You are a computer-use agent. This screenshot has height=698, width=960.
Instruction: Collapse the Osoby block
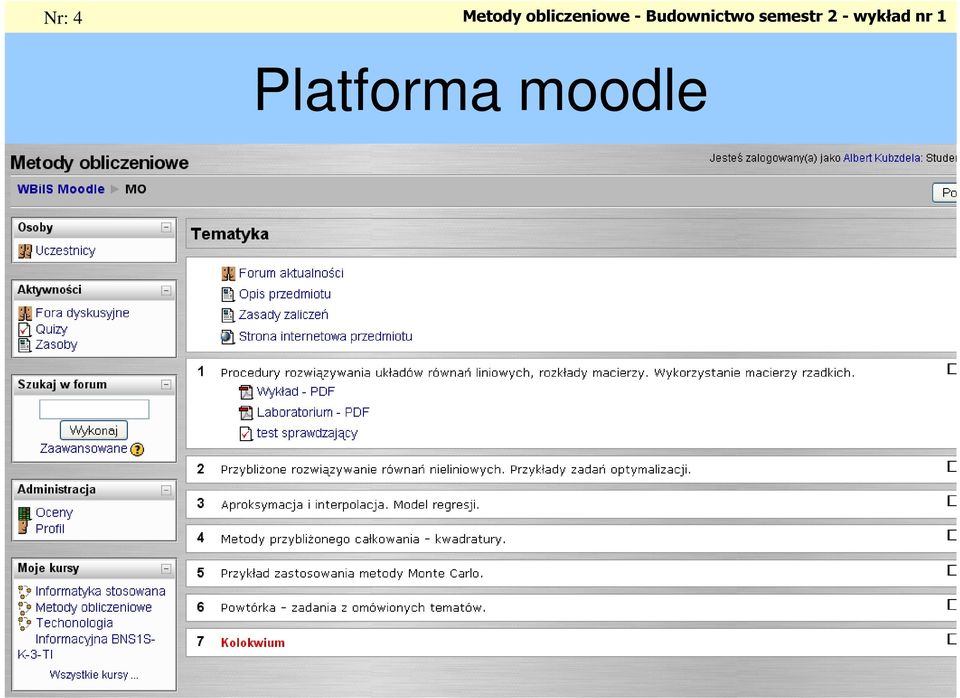[166, 228]
